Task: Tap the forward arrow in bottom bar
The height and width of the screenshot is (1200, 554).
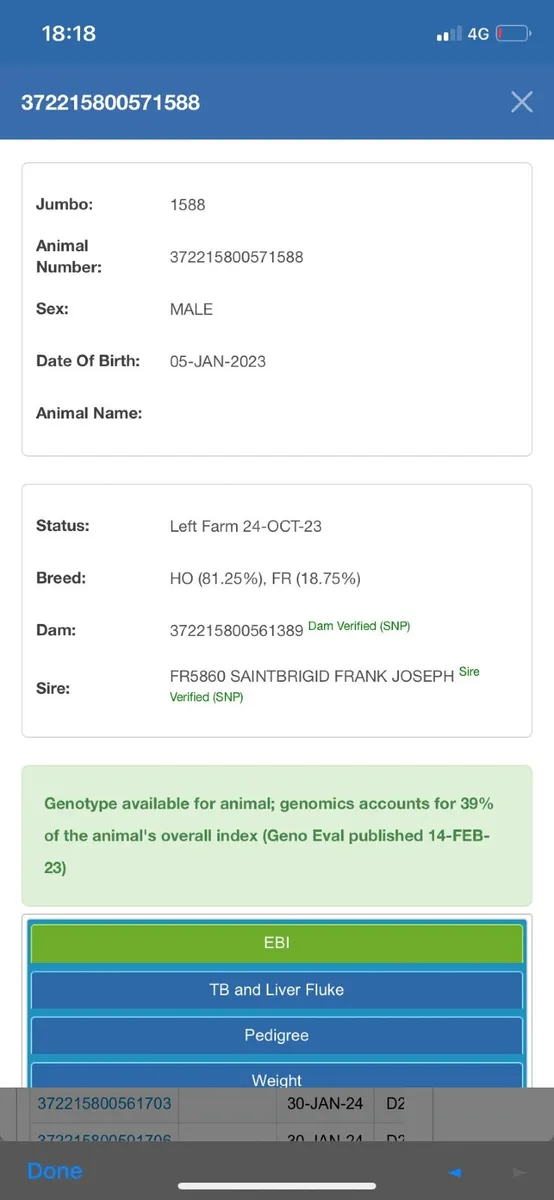Action: [518, 1172]
